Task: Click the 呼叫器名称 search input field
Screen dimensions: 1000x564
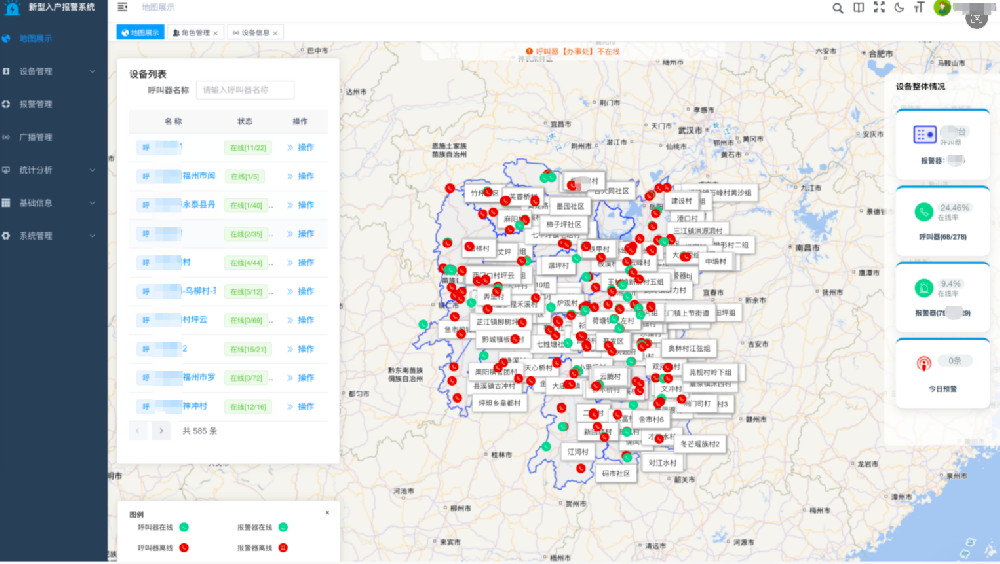Action: 245,90
